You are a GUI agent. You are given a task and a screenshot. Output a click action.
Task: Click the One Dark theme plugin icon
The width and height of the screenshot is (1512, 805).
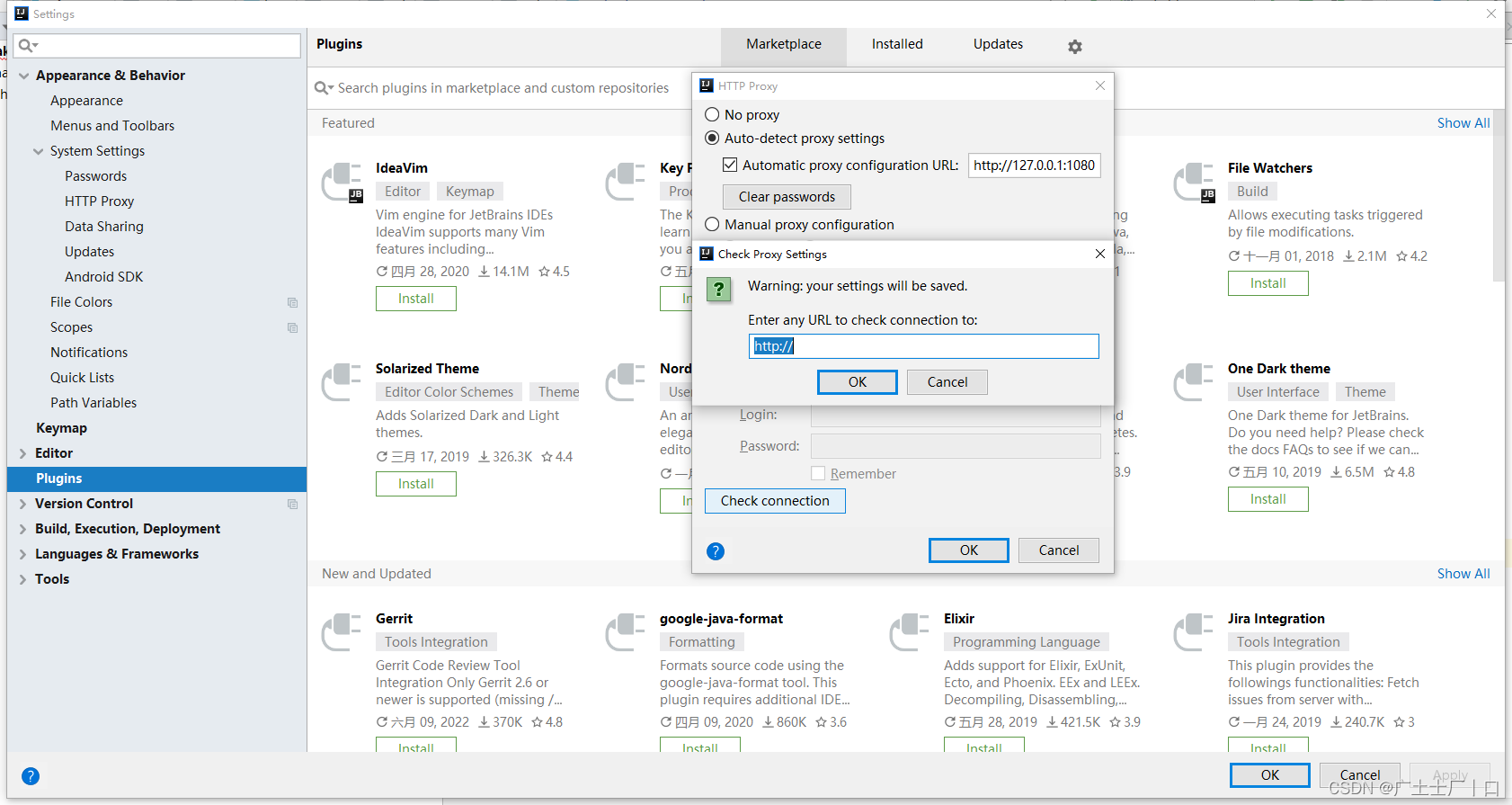1195,382
